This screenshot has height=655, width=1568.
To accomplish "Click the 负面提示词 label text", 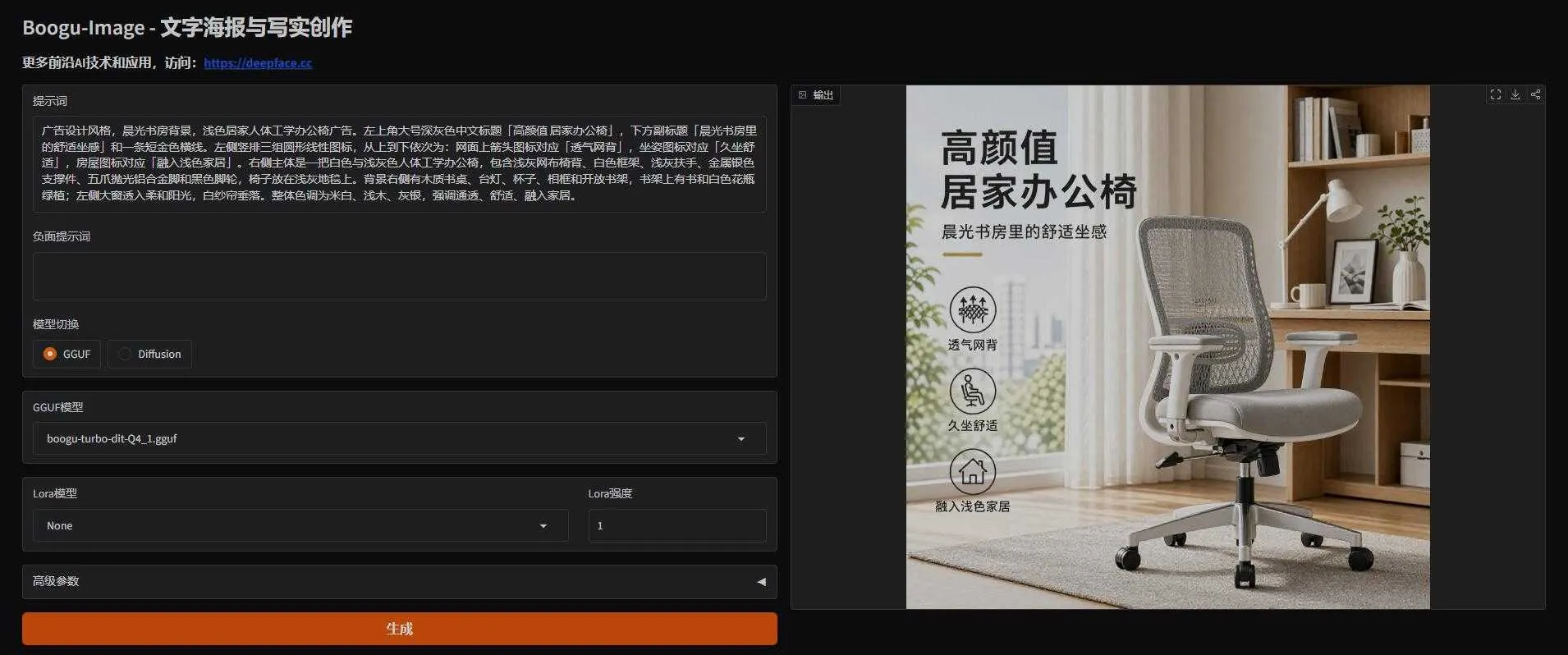I will (x=62, y=236).
